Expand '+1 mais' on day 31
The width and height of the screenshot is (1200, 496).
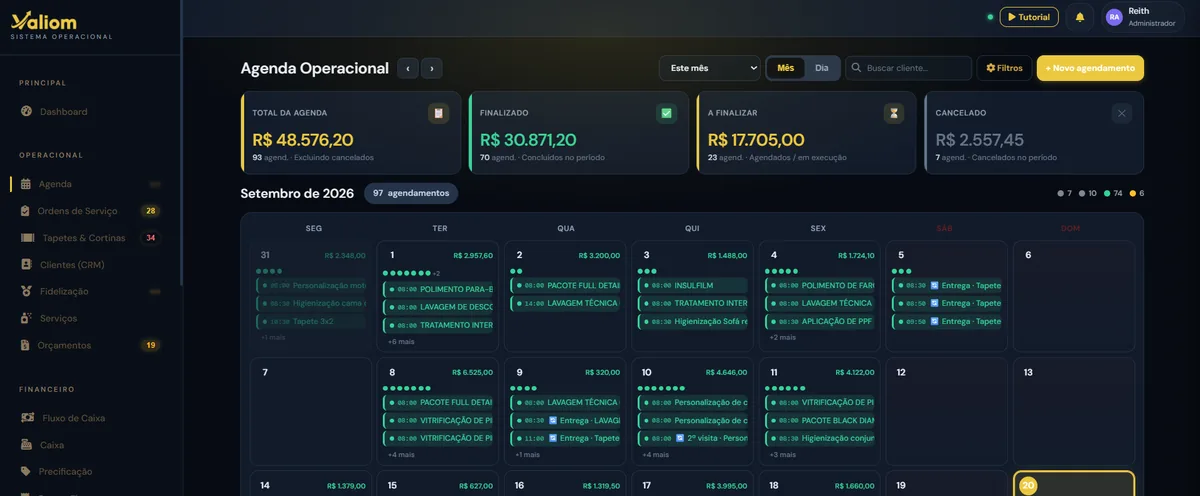click(x=273, y=337)
